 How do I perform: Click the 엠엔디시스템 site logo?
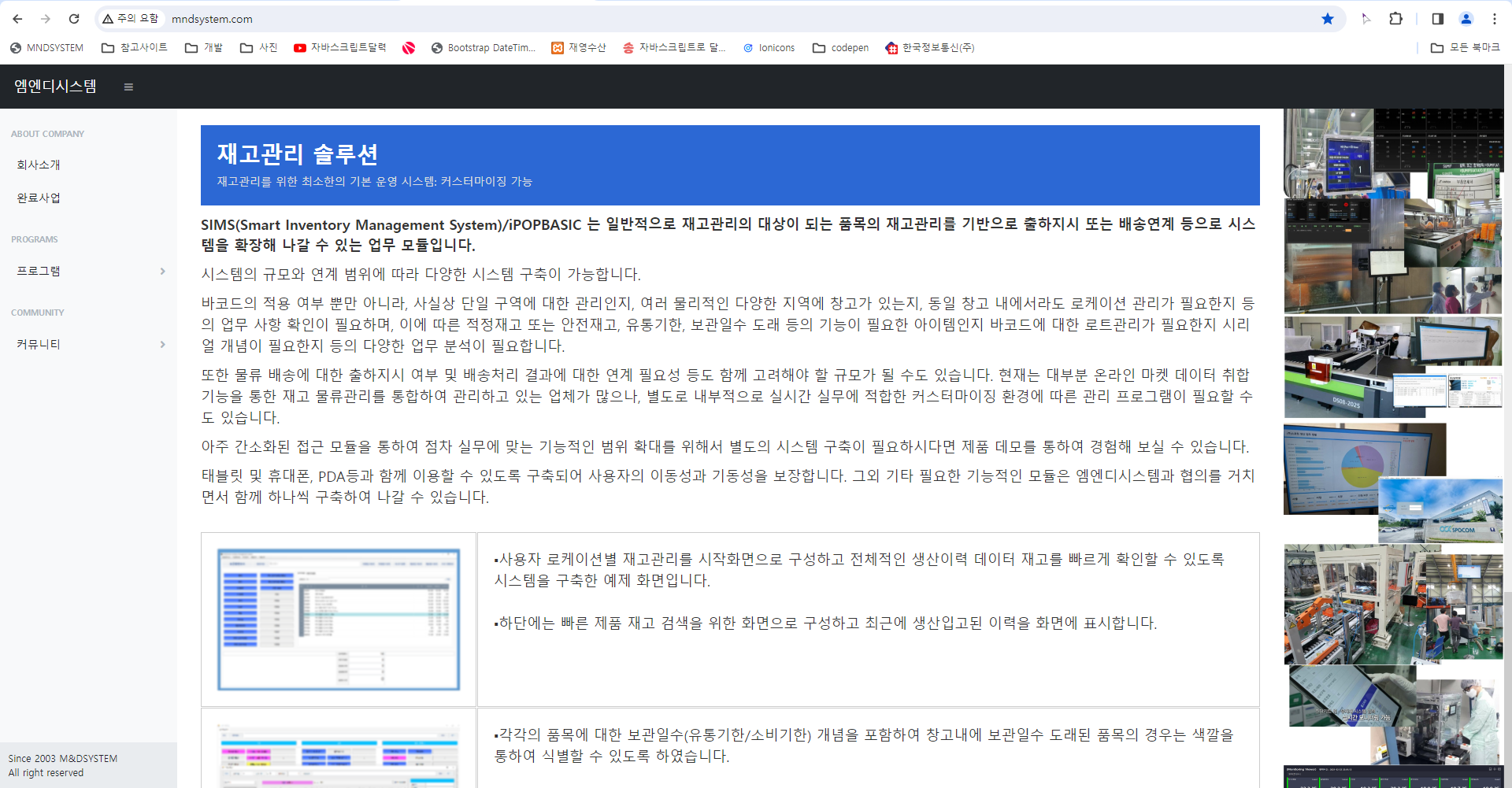click(x=55, y=87)
